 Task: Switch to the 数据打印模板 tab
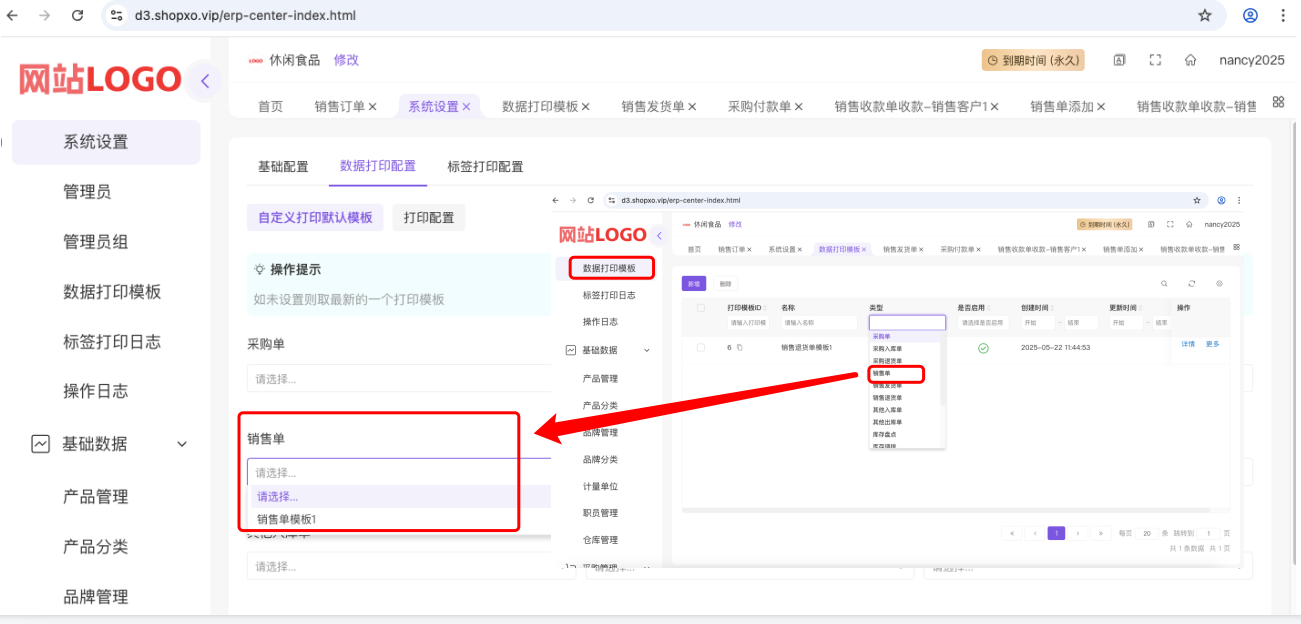coord(540,106)
